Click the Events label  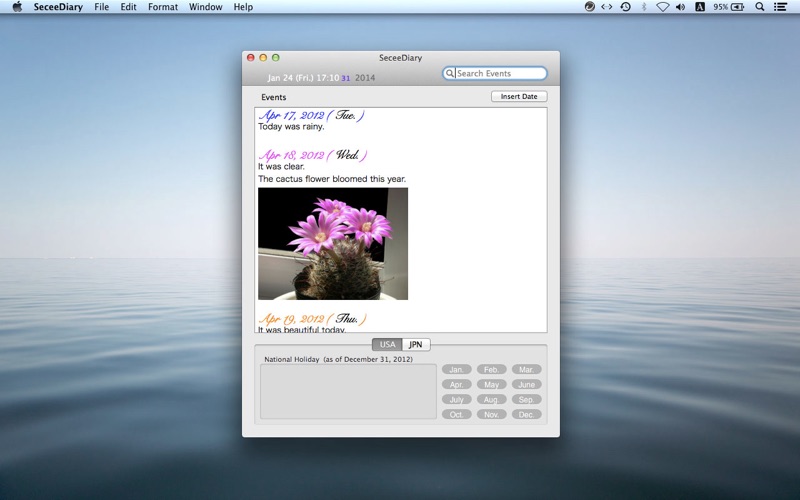click(273, 97)
